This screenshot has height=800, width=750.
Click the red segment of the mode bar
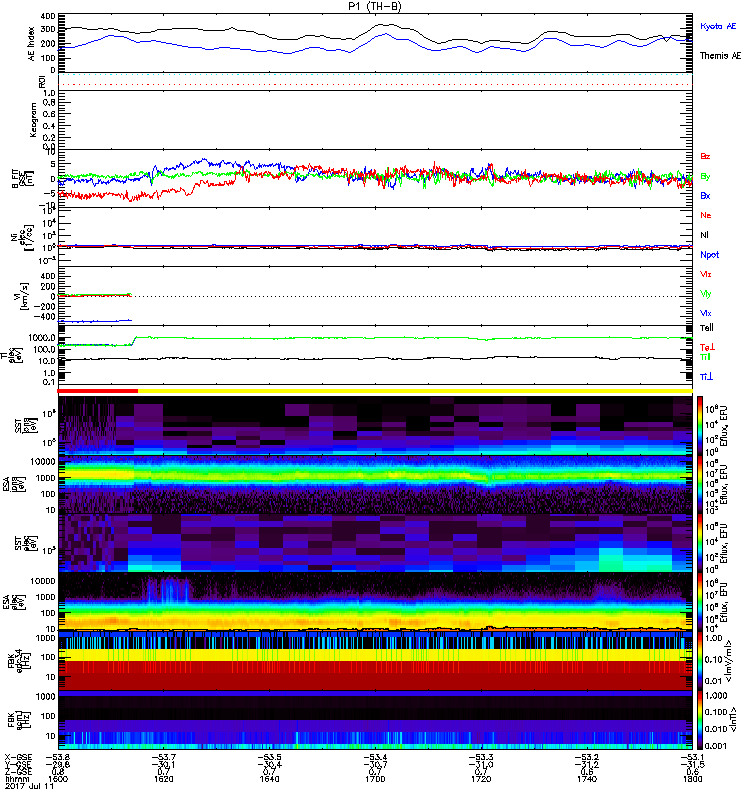point(97,391)
